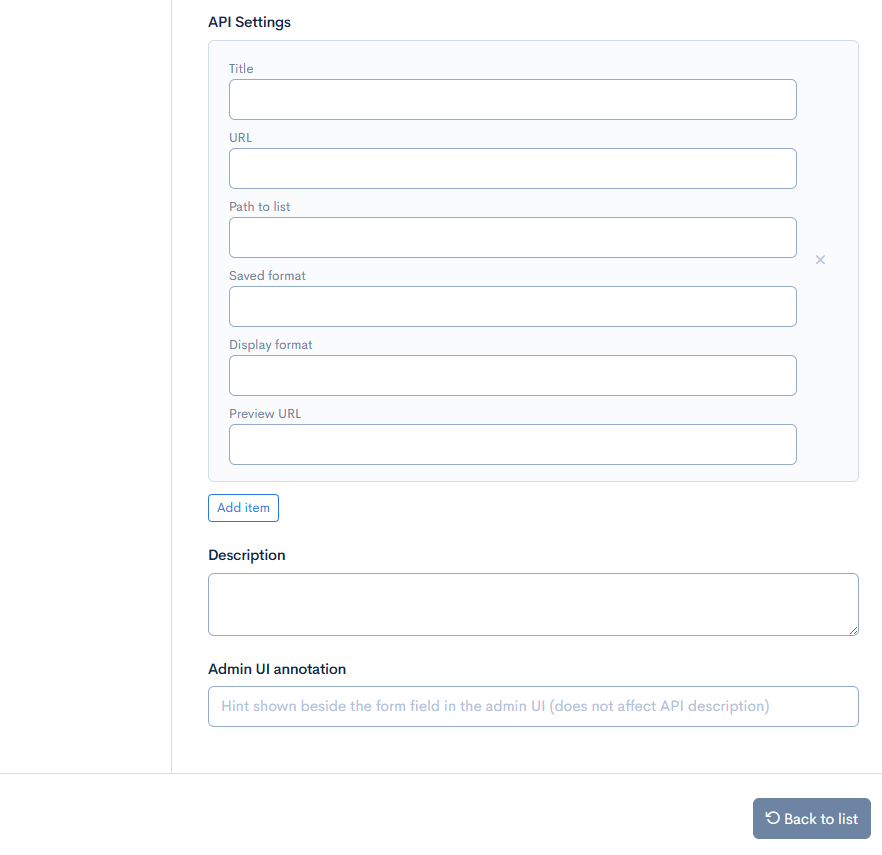Click the circular arrow icon in Back to list
This screenshot has width=882, height=855.
click(773, 817)
